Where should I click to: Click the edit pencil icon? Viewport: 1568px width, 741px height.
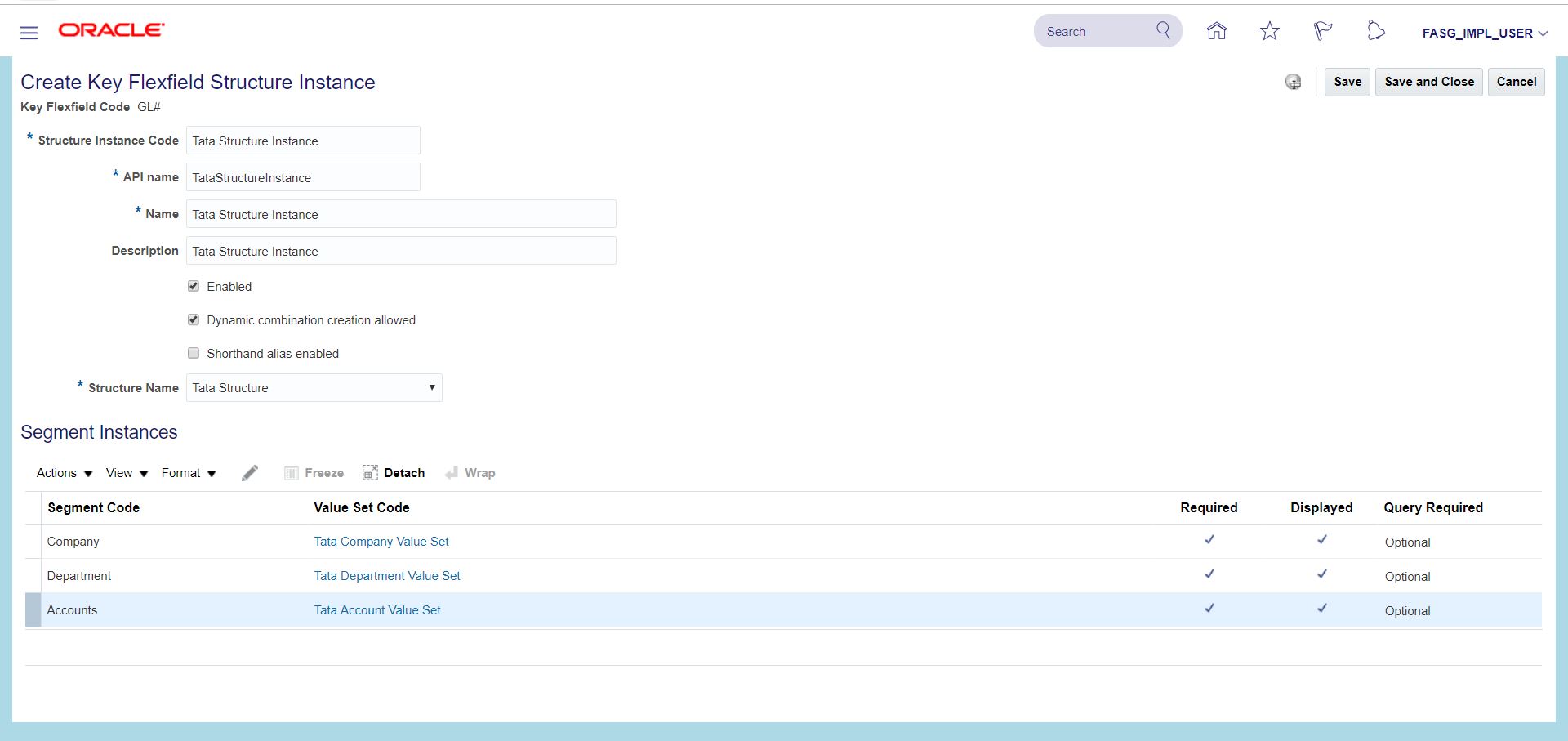pos(250,473)
